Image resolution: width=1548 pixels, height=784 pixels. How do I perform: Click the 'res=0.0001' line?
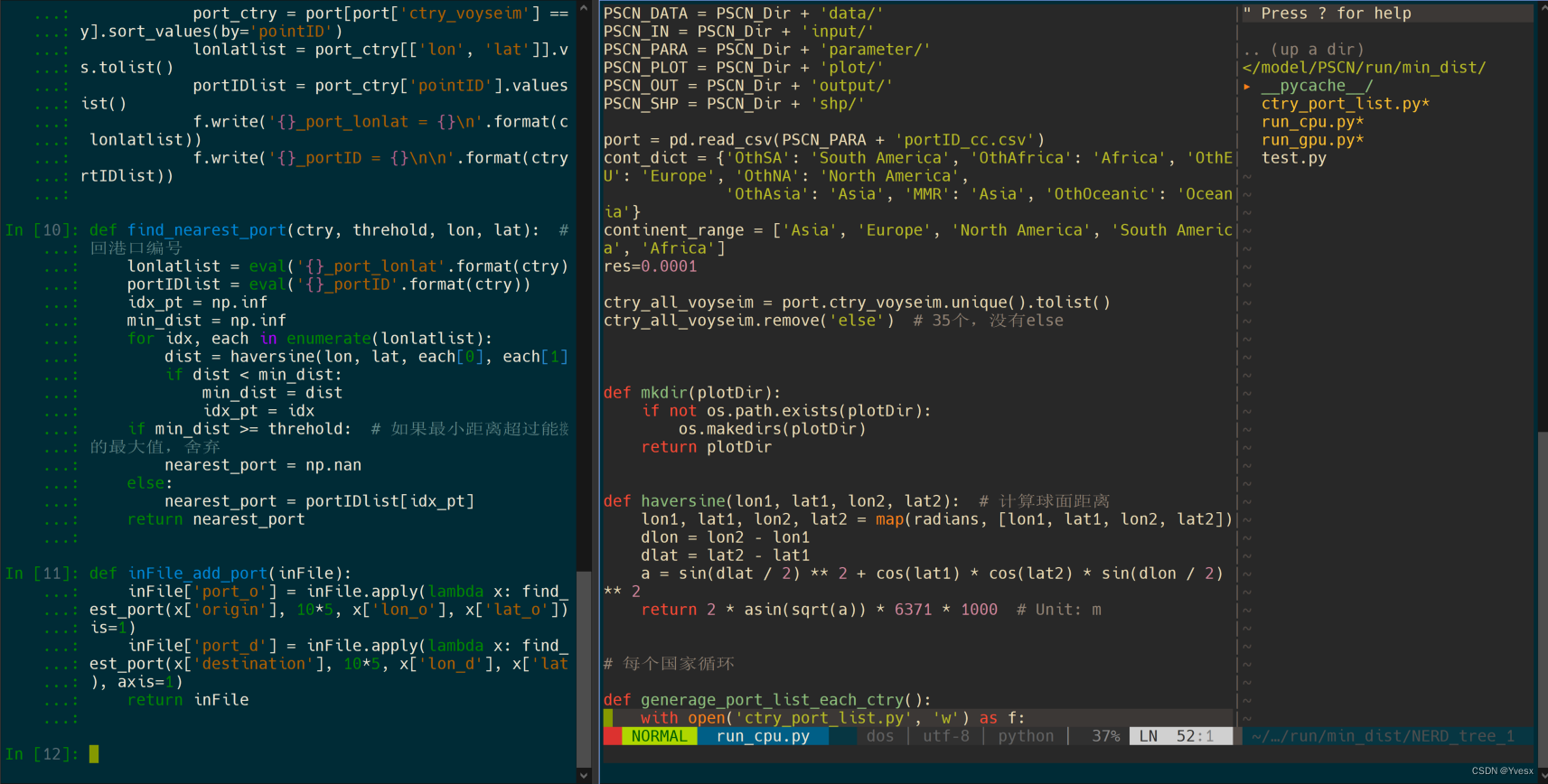(651, 266)
